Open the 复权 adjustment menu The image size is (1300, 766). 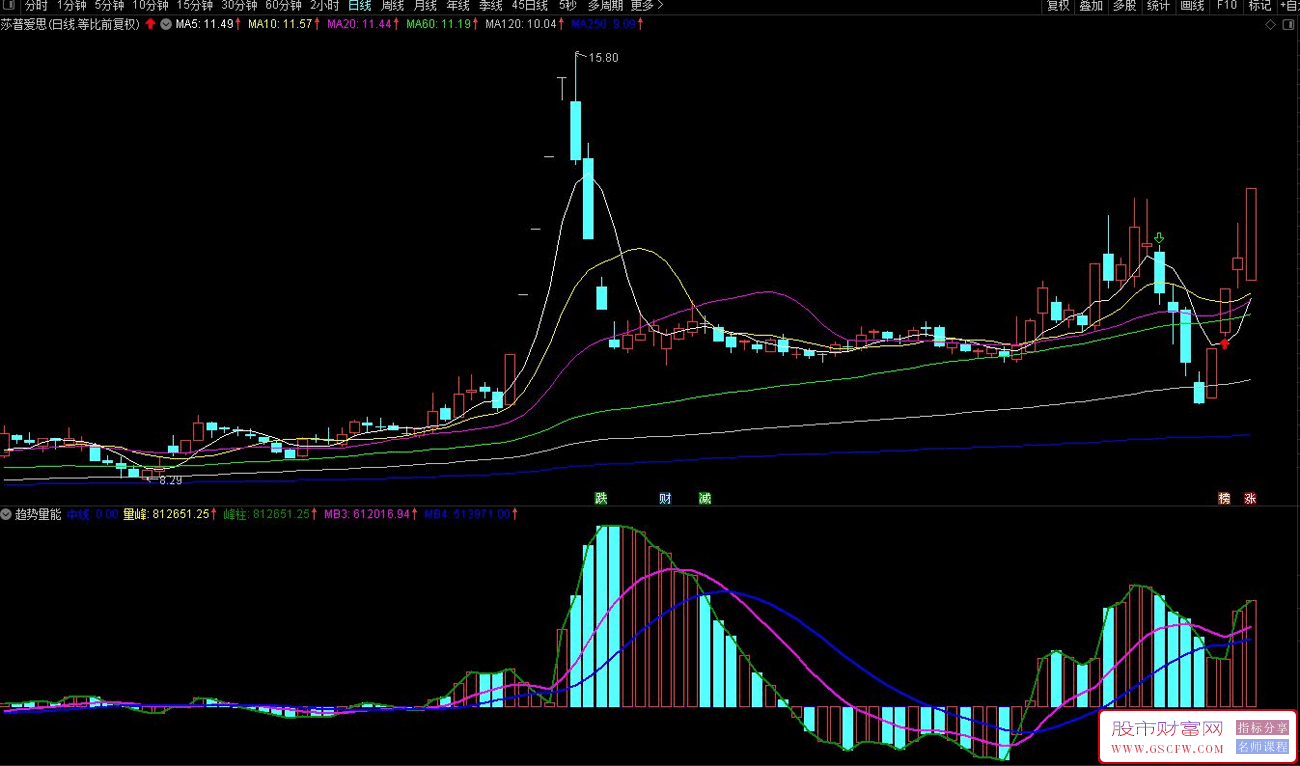pos(1058,6)
